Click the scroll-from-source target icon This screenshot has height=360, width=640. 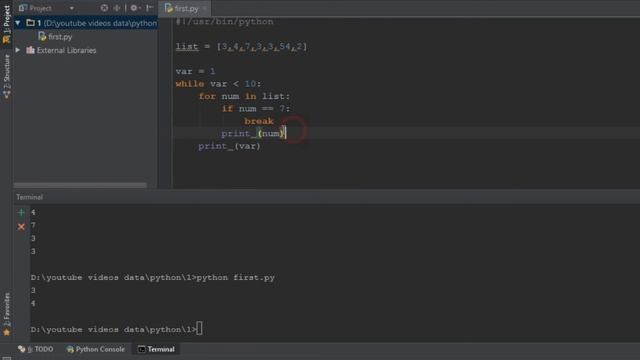point(104,8)
